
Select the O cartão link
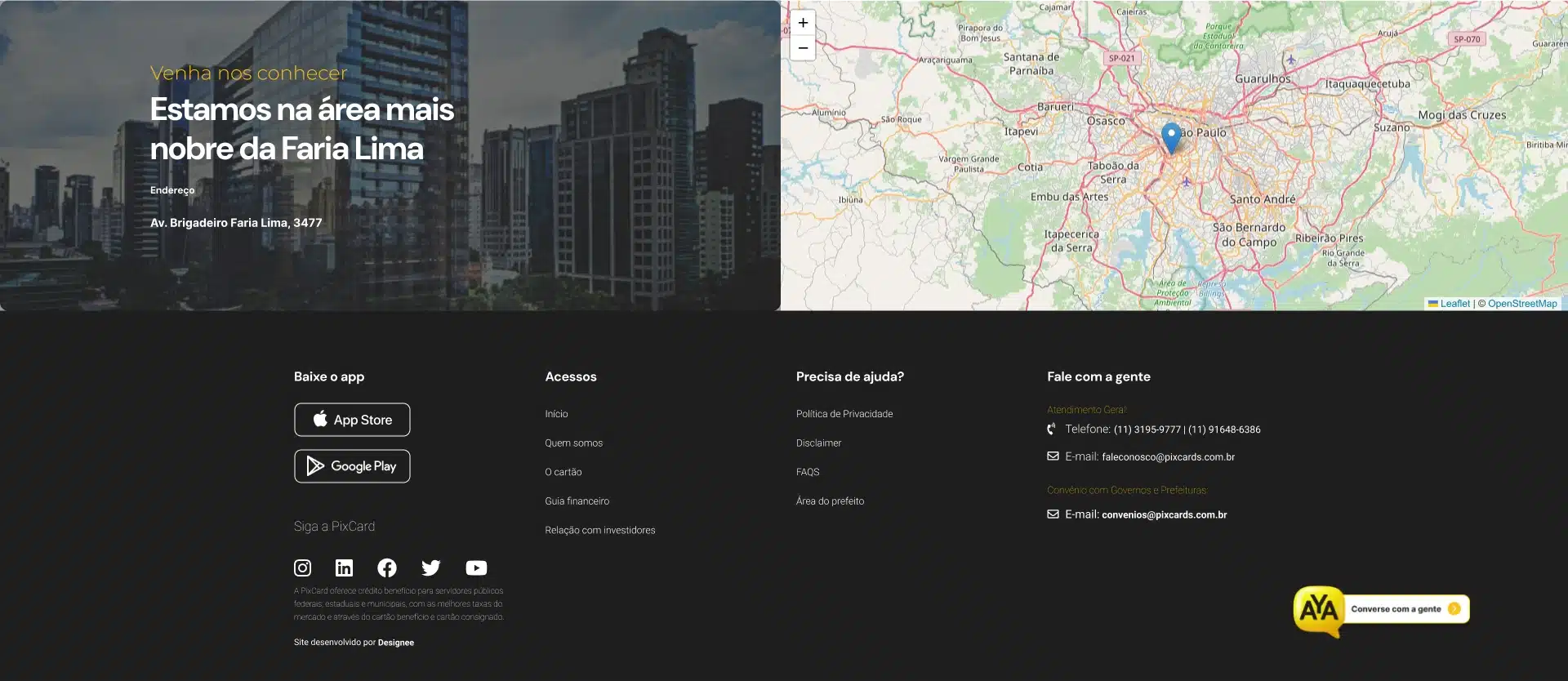(x=563, y=472)
